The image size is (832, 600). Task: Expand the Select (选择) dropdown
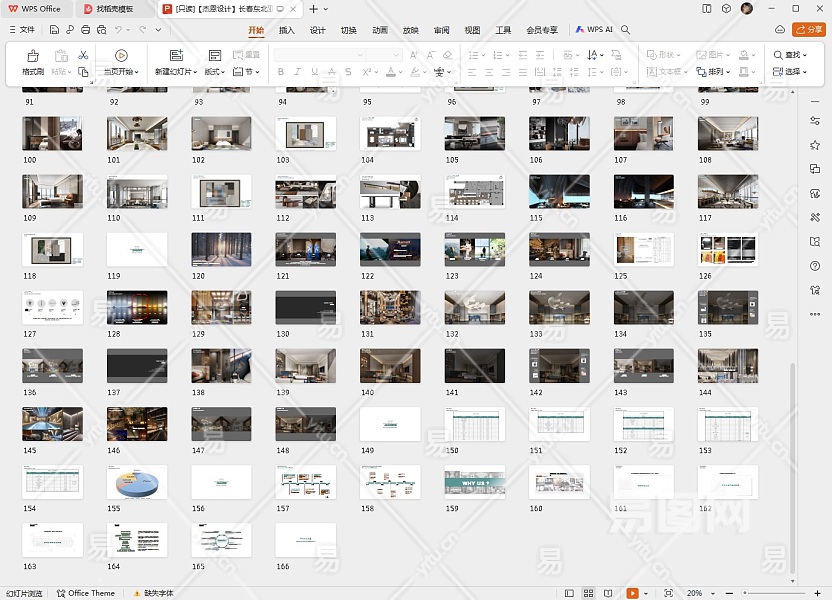point(794,72)
